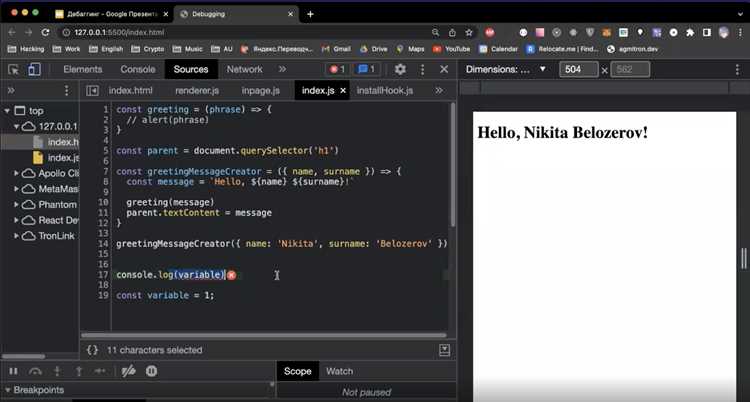Expand the MetaMask tree node
This screenshot has height=402, width=750.
[x=17, y=189]
